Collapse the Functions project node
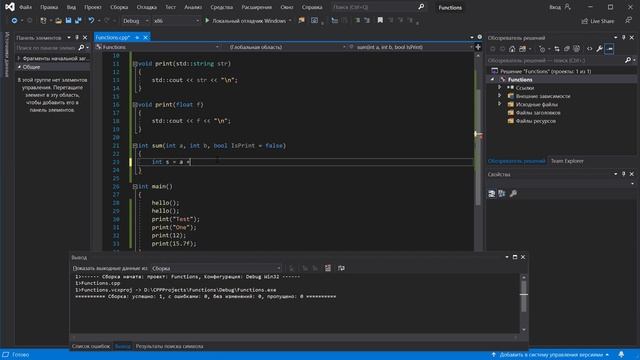The width and height of the screenshot is (640, 360). 493,80
